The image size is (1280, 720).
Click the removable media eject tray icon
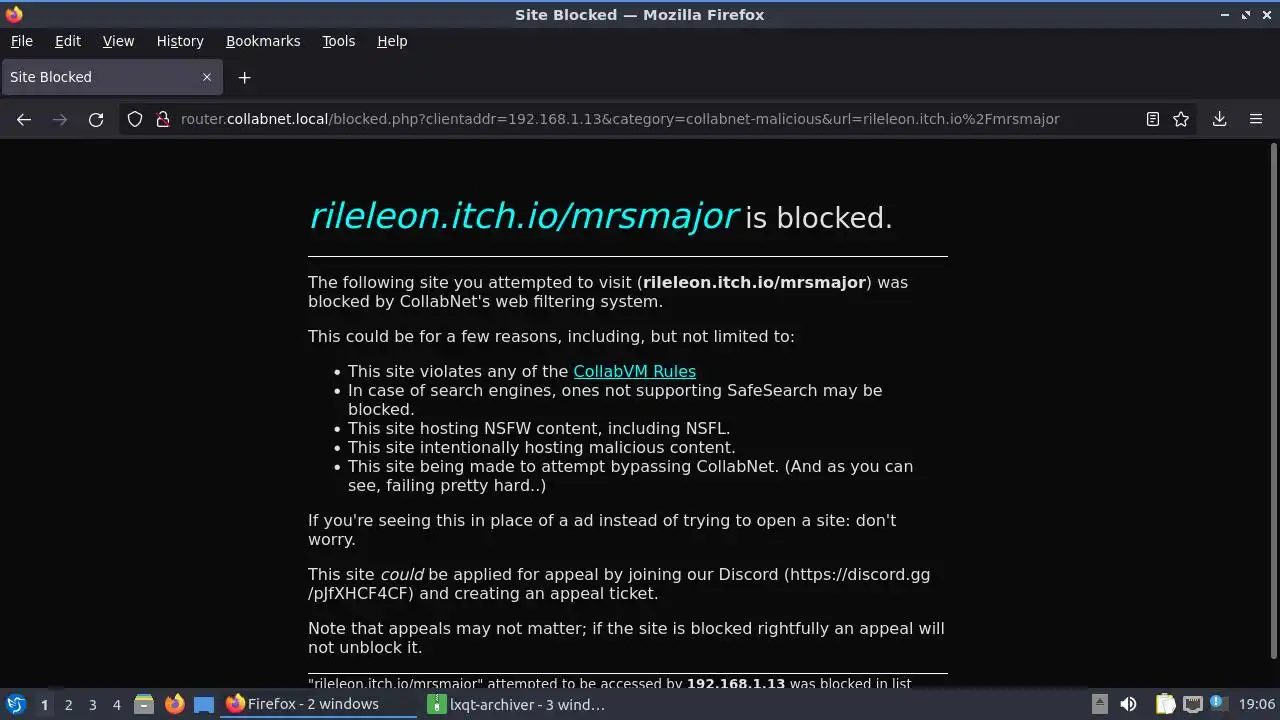point(1099,704)
